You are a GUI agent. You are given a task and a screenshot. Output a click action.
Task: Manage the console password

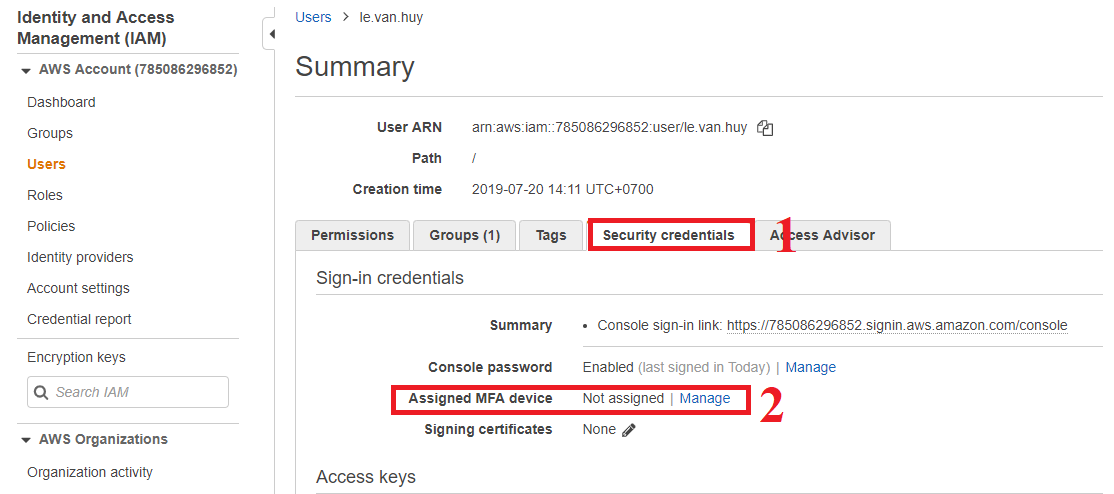811,367
